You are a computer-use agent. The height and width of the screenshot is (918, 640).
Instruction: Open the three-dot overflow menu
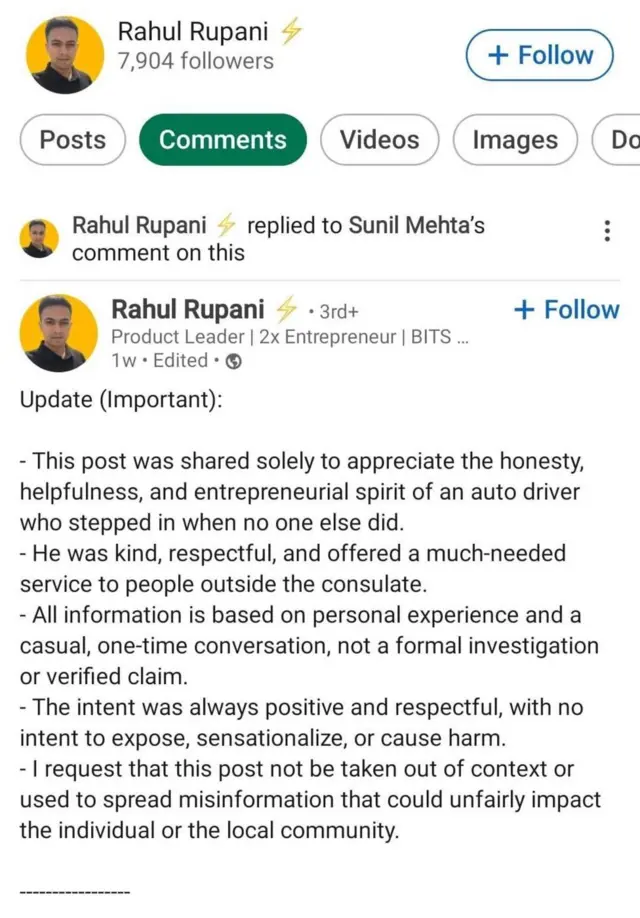pyautogui.click(x=607, y=232)
